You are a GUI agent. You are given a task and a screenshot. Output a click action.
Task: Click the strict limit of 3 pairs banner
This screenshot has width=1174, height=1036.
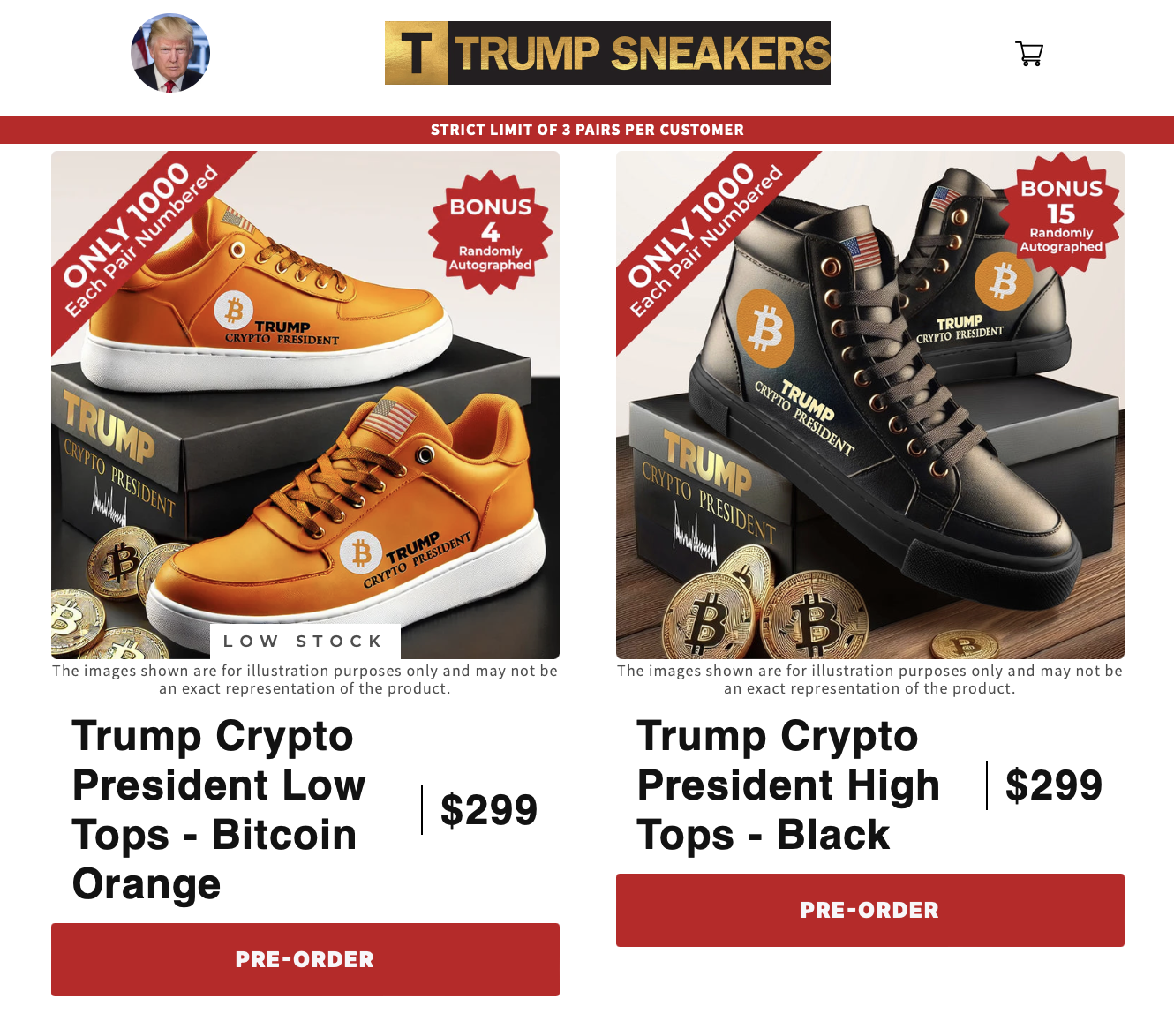point(587,130)
